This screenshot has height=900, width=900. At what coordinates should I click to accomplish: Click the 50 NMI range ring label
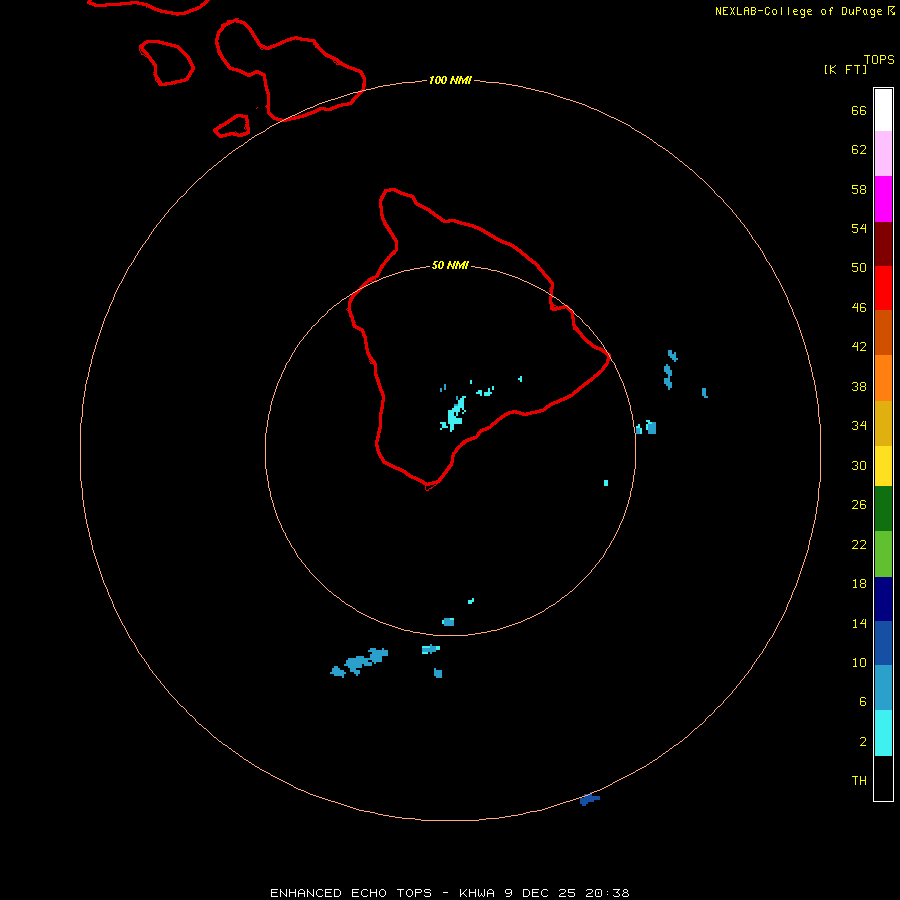click(x=450, y=265)
